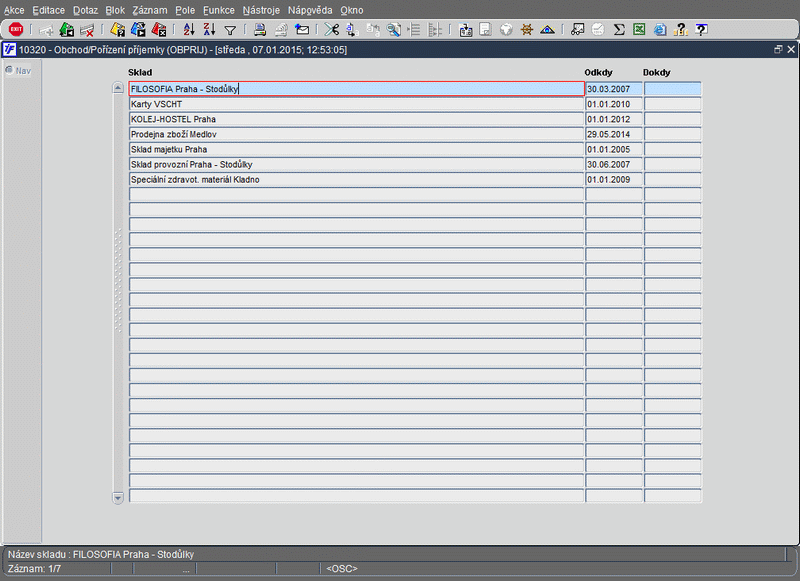
Task: Click the Dokdy field of FILOSOFIA row
Action: click(x=672, y=89)
